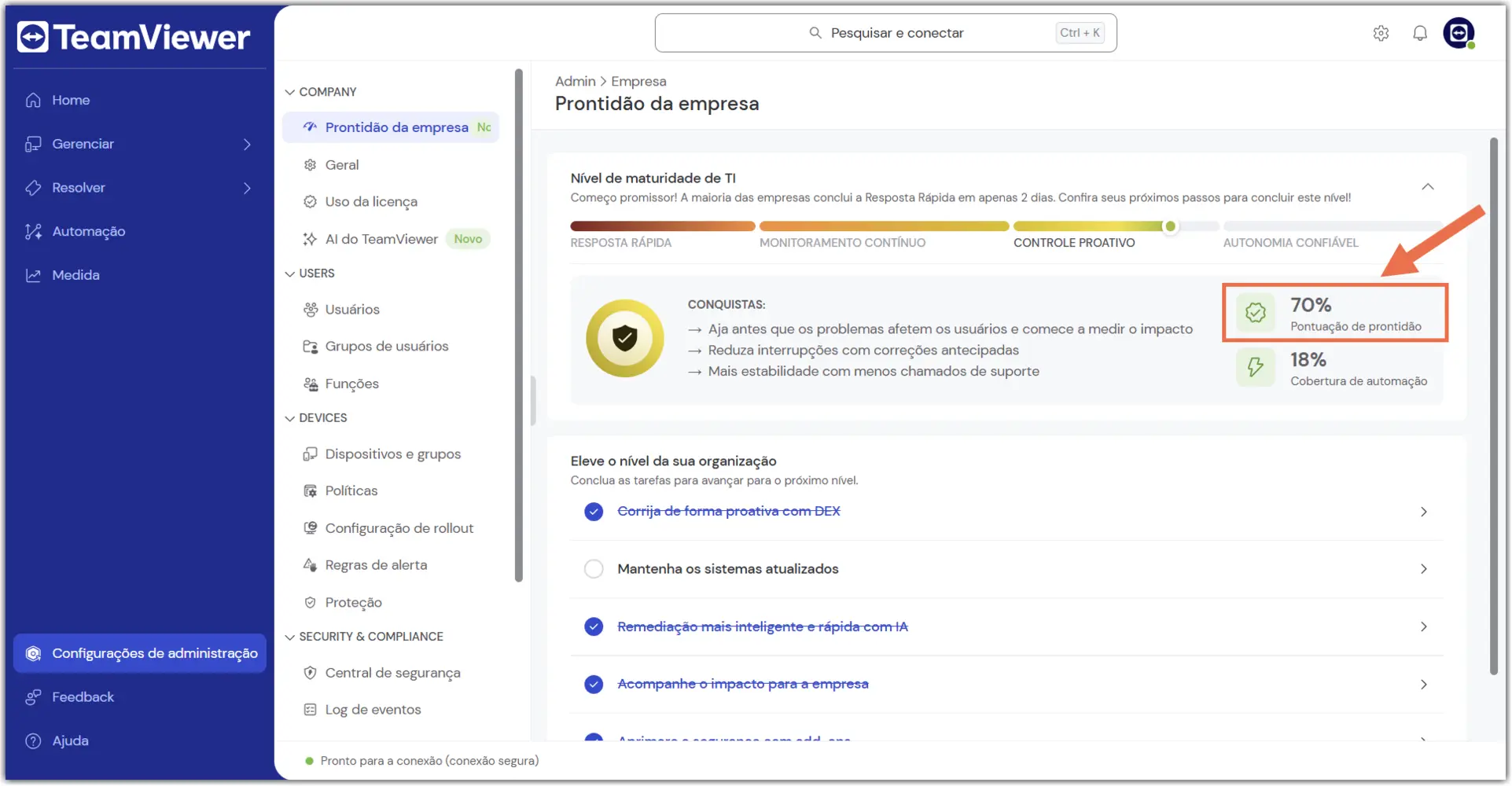Click the Geral gear icon
The height and width of the screenshot is (786, 1512).
point(310,165)
